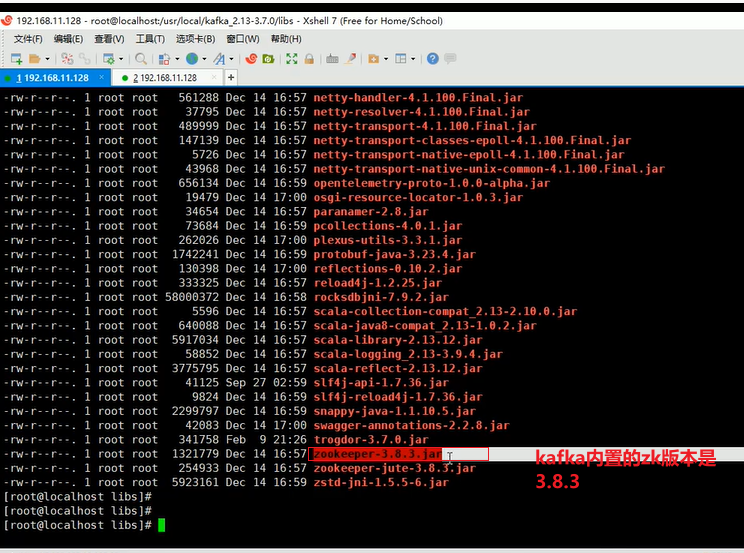The image size is (744, 553).
Task: Open Help with the blue question icon
Action: (x=432, y=59)
